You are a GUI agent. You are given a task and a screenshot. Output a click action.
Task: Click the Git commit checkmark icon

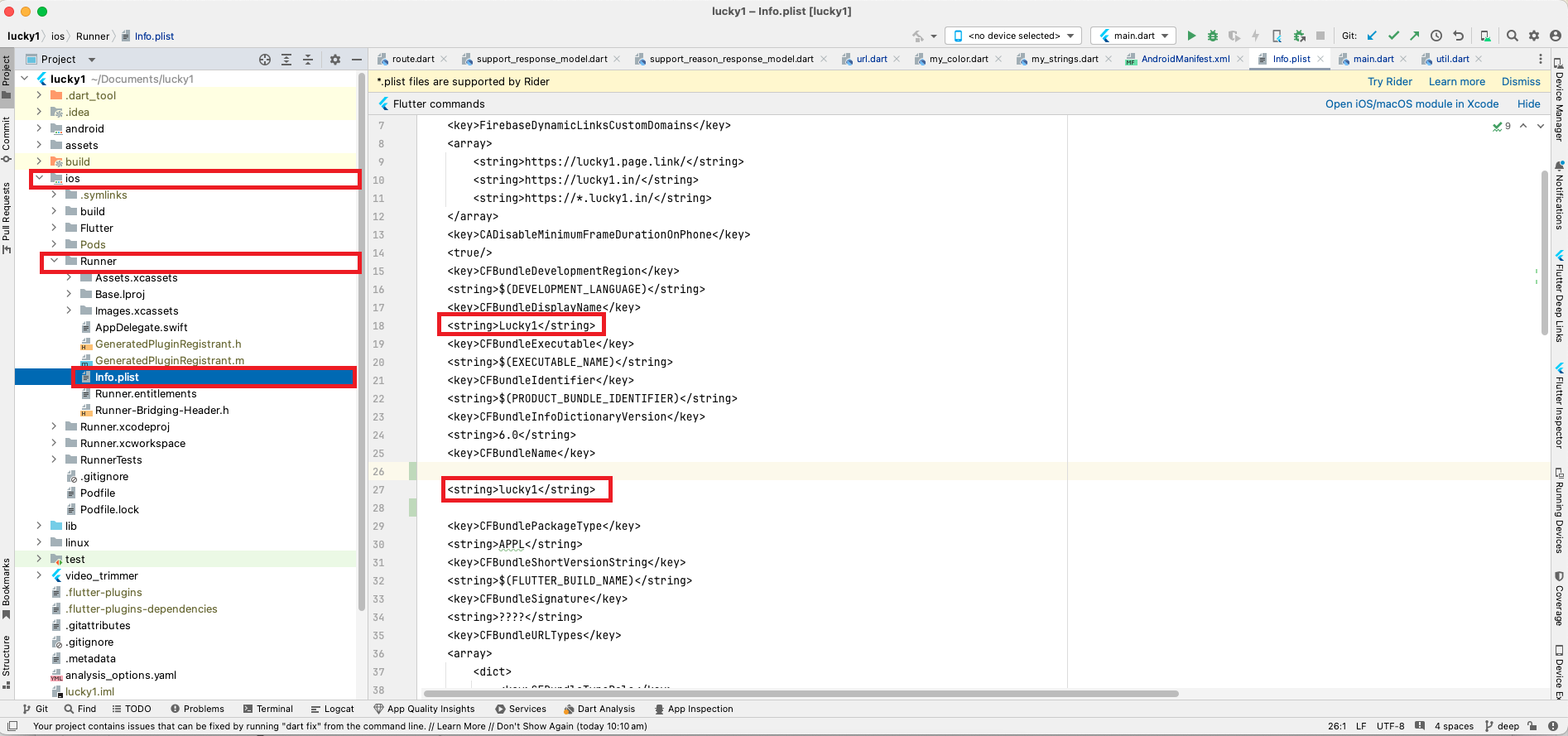(x=1393, y=36)
